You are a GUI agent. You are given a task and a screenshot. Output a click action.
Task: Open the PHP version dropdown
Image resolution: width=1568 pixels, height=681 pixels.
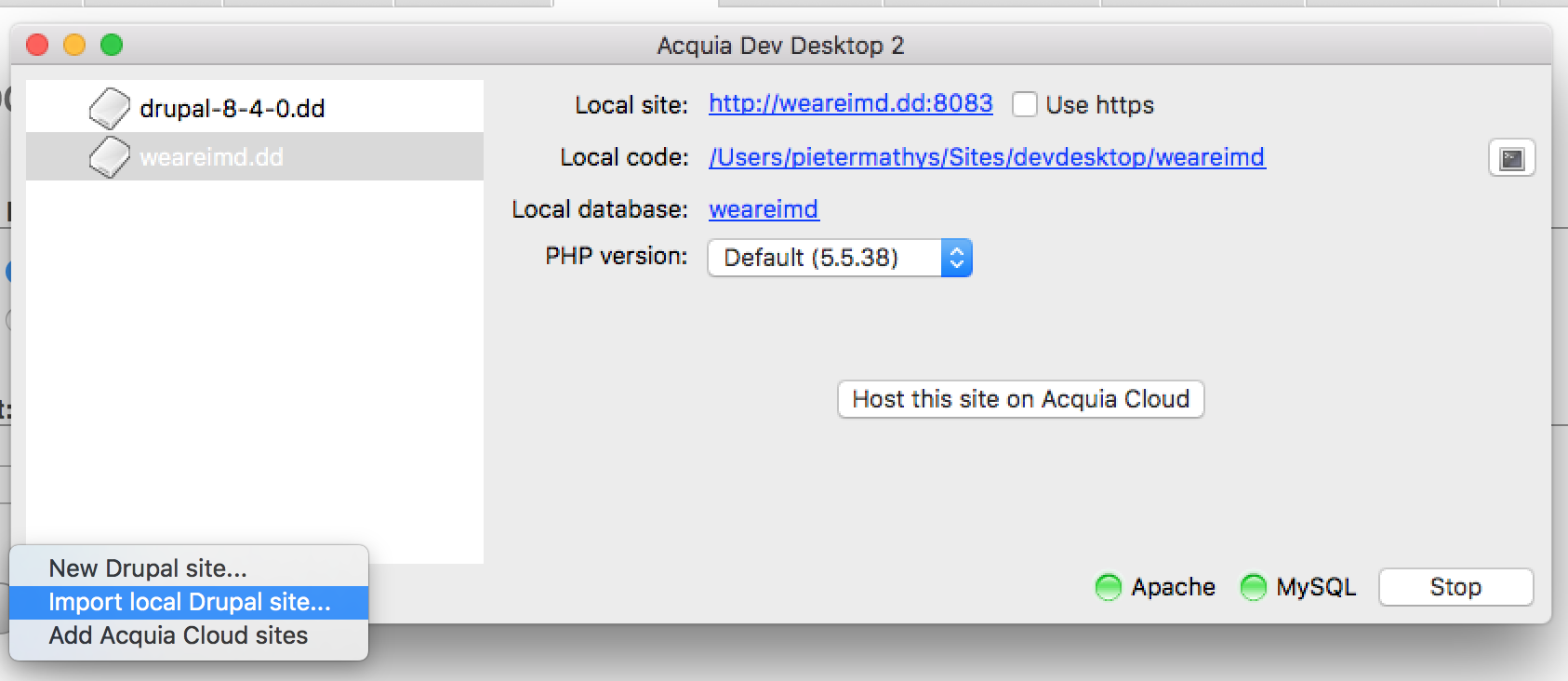(840, 258)
